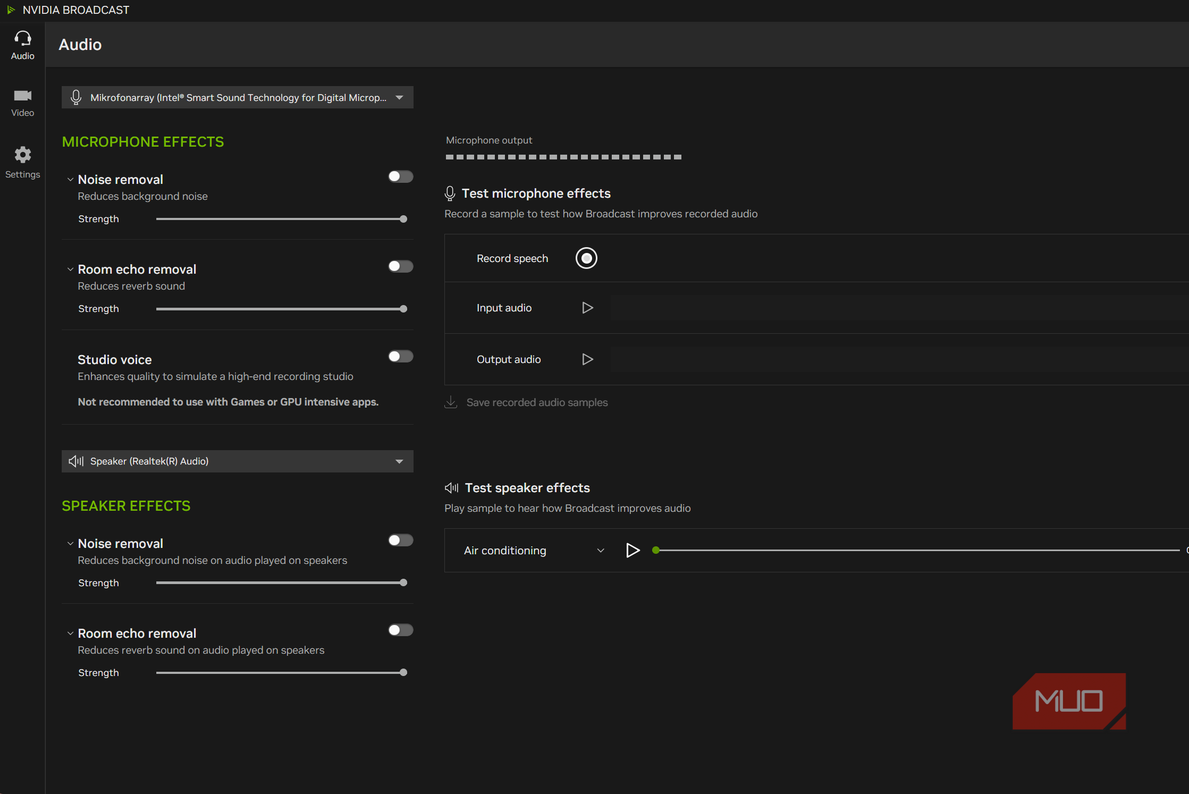
Task: Collapse microphone Noise removal section chevron
Action: pos(70,180)
